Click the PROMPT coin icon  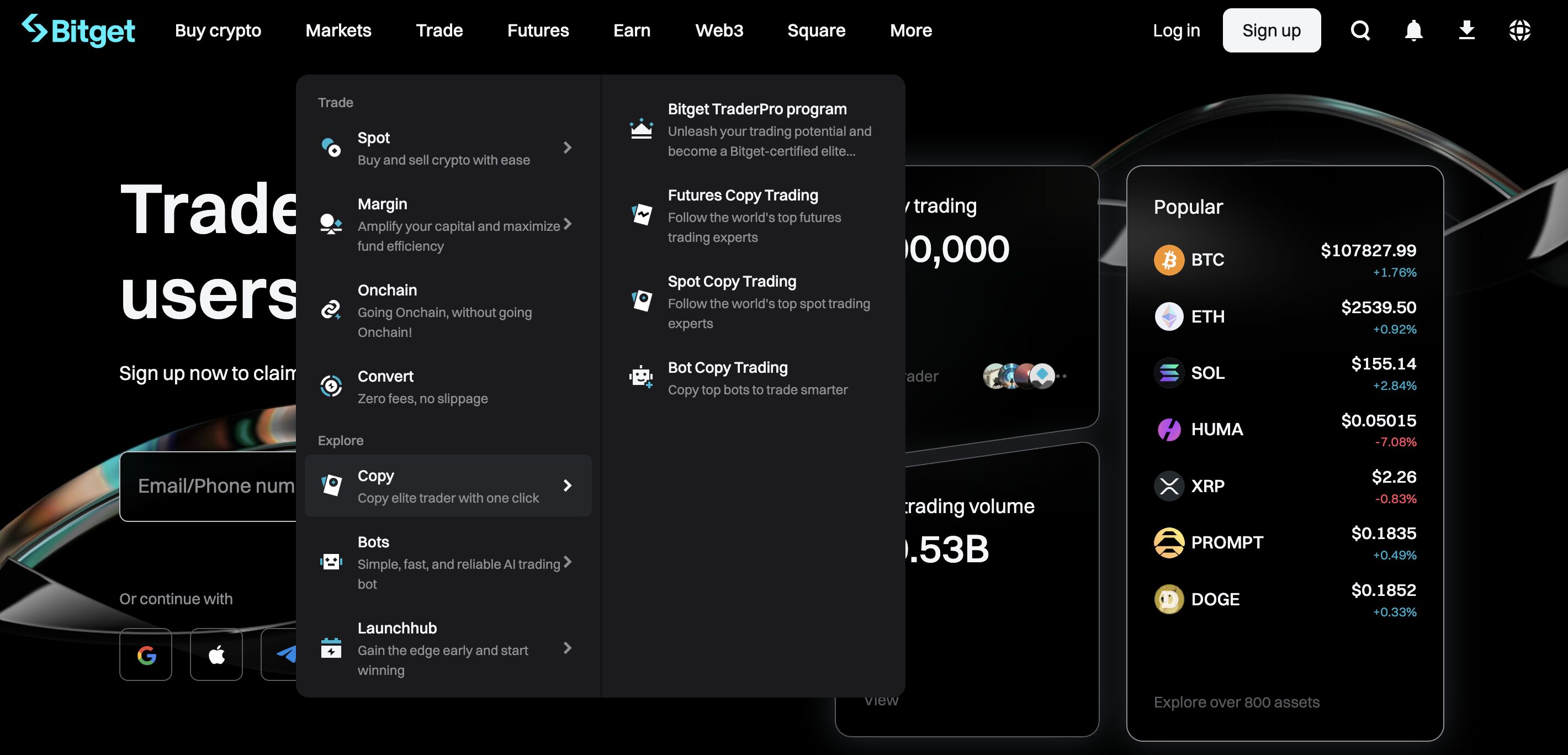click(1169, 542)
